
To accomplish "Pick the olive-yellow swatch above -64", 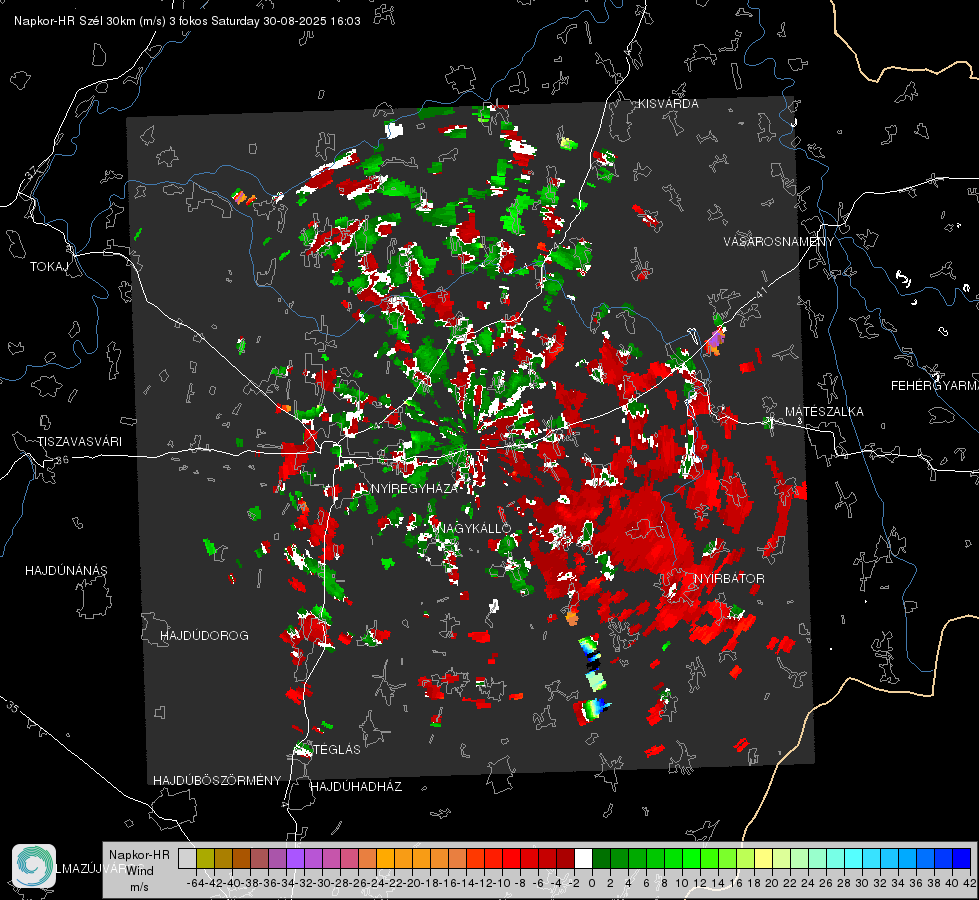I will click(x=205, y=859).
